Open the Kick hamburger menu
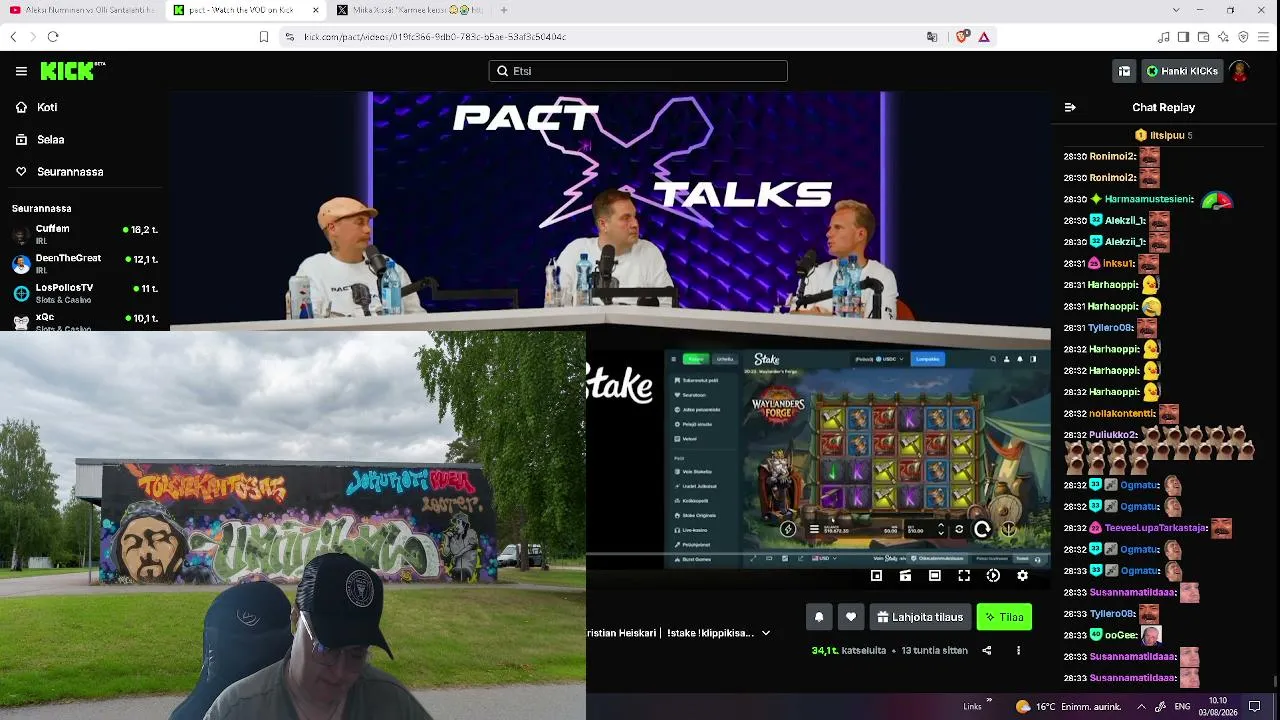 tap(21, 71)
